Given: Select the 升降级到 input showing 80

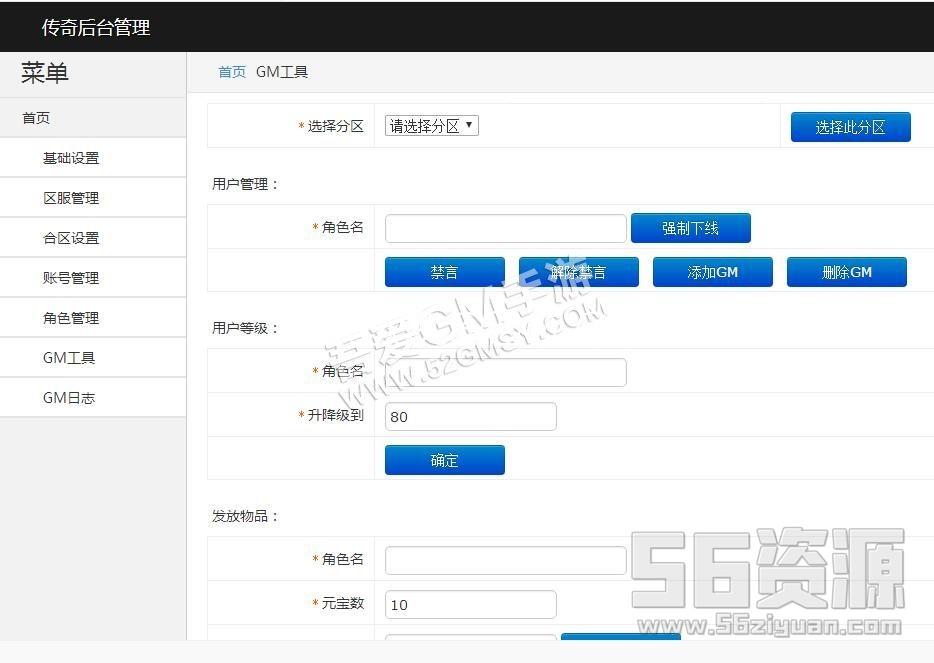Looking at the screenshot, I should coord(470,416).
